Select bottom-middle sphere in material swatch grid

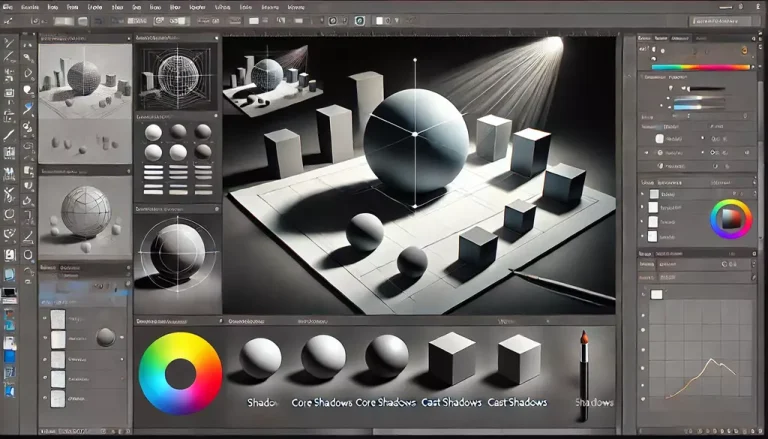(178, 152)
